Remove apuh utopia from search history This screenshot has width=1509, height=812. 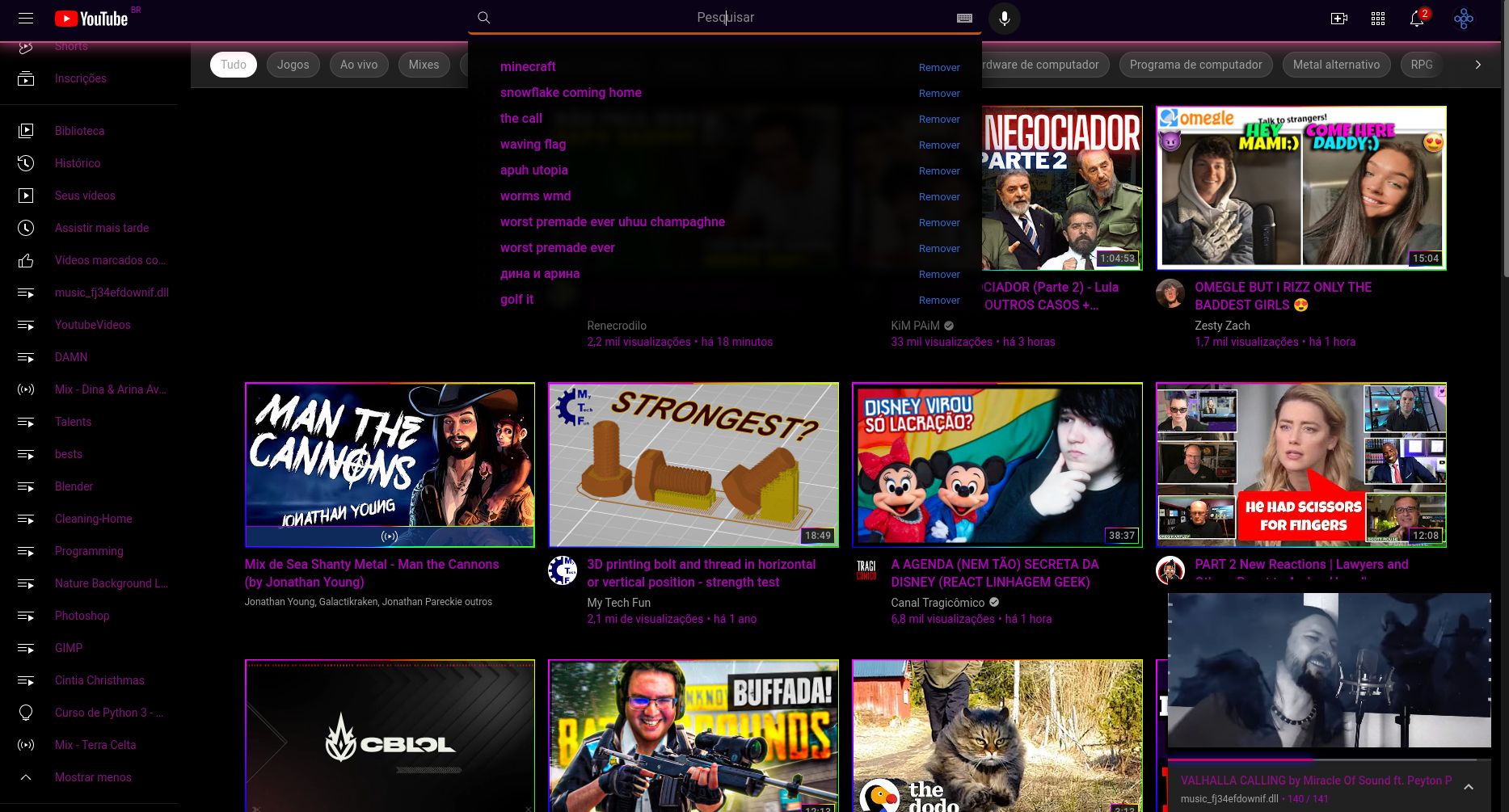point(939,170)
